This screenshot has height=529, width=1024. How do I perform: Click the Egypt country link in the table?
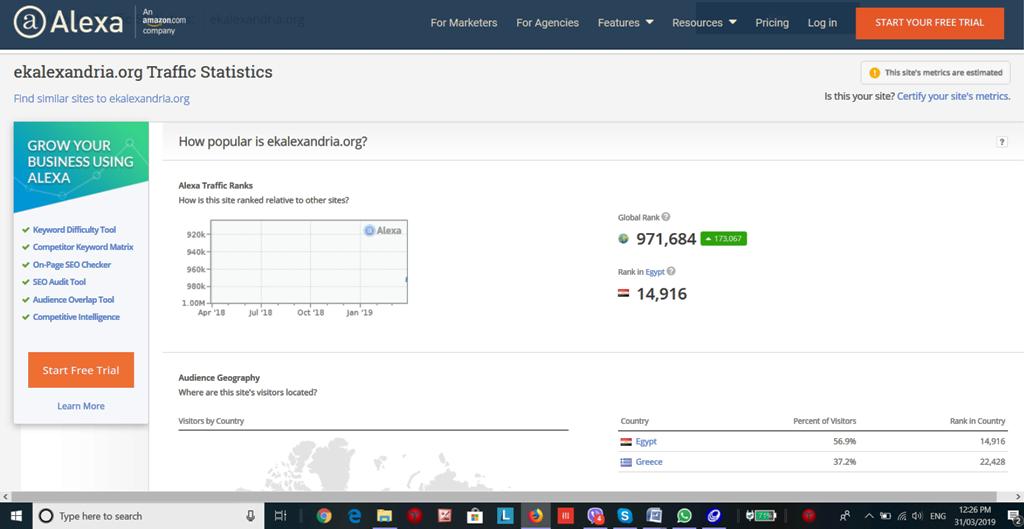point(646,441)
